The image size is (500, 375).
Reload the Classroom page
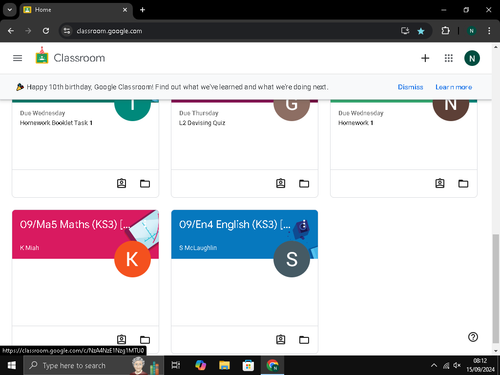(x=46, y=31)
